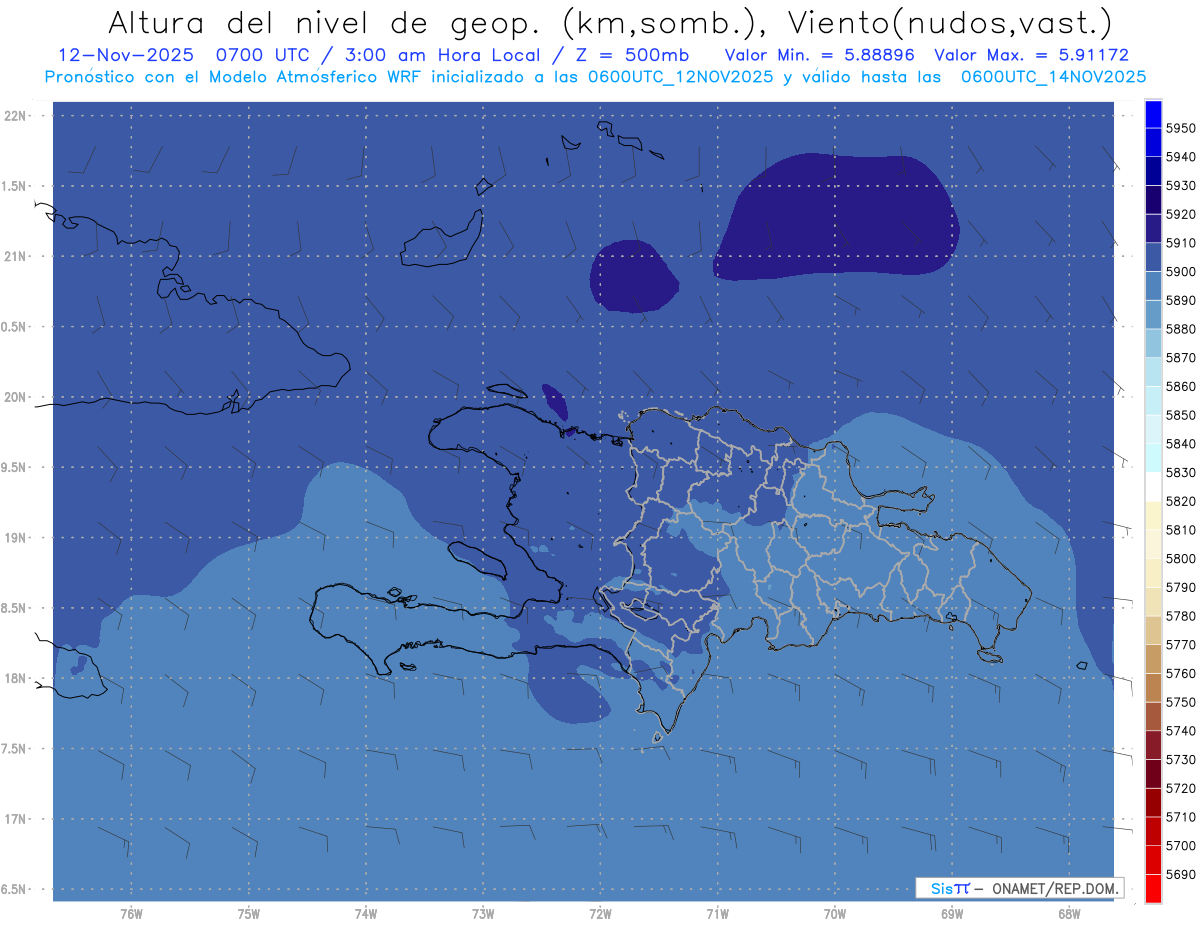Click the "8.5N" latitude label
1200x927 pixels.
(x=15, y=608)
